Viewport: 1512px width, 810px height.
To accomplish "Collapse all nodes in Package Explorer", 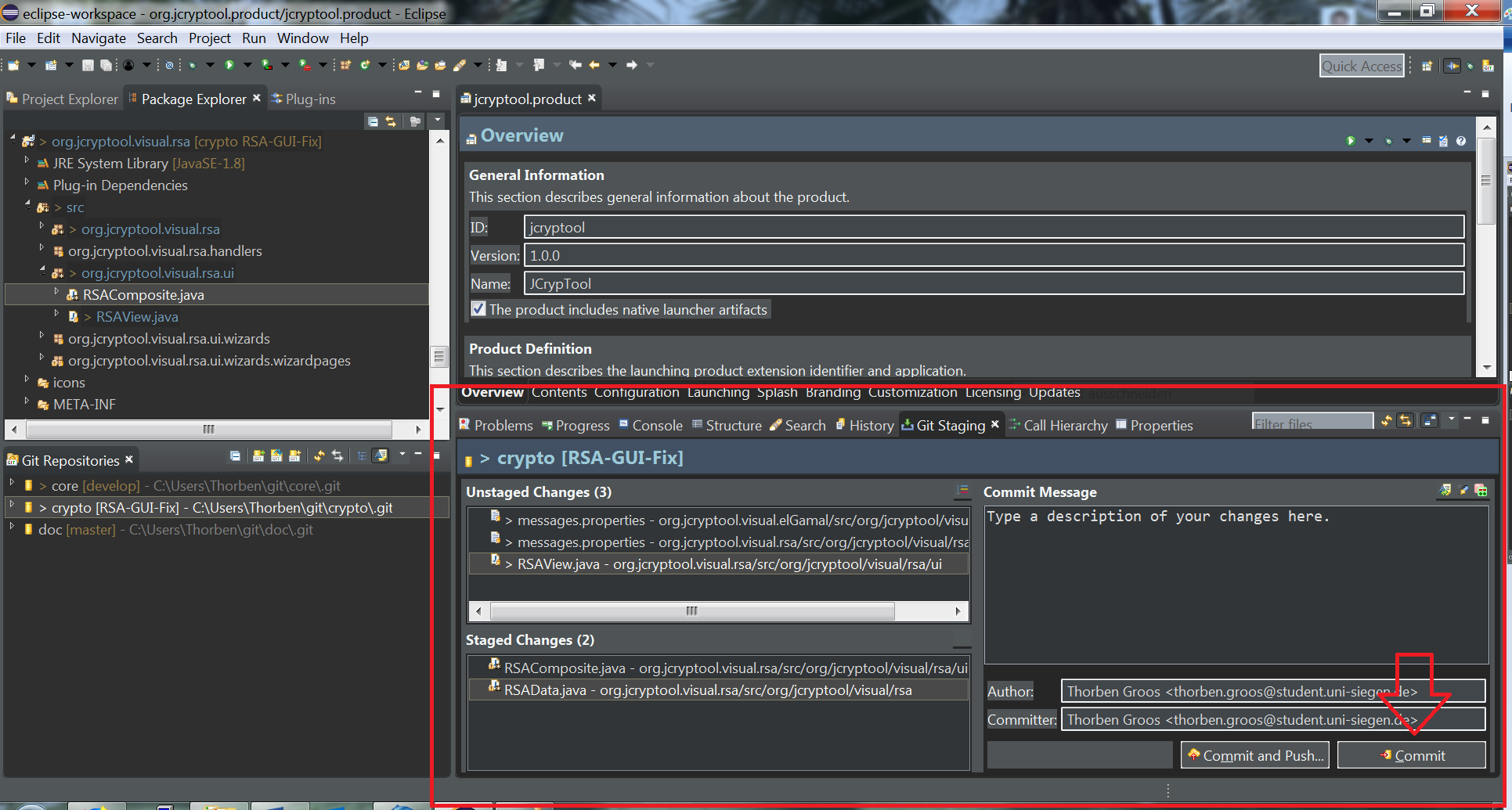I will click(373, 121).
